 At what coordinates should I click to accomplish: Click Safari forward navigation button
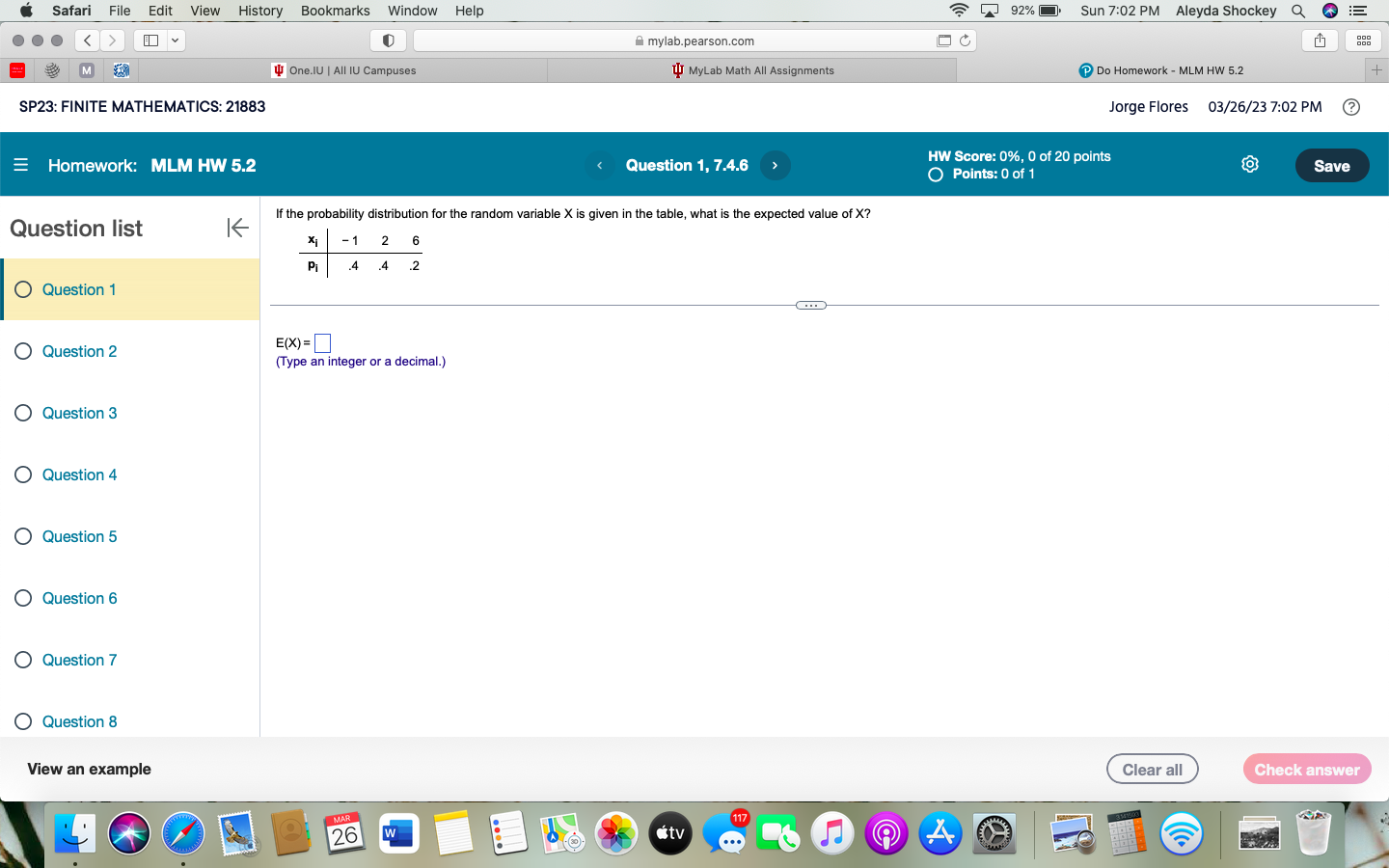click(x=113, y=41)
